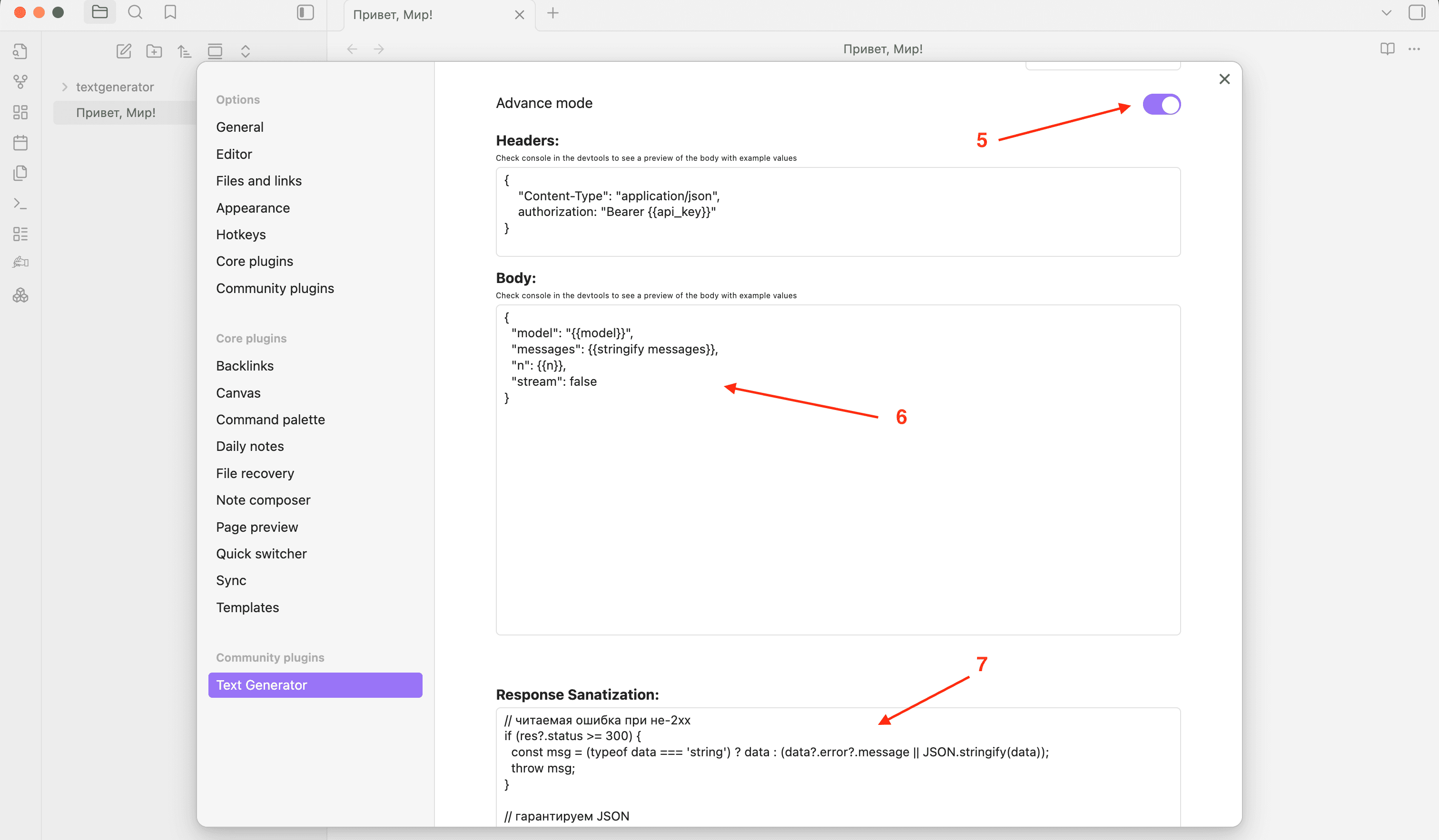Open the Text Generator plugin settings
The image size is (1439, 840).
pyautogui.click(x=315, y=685)
